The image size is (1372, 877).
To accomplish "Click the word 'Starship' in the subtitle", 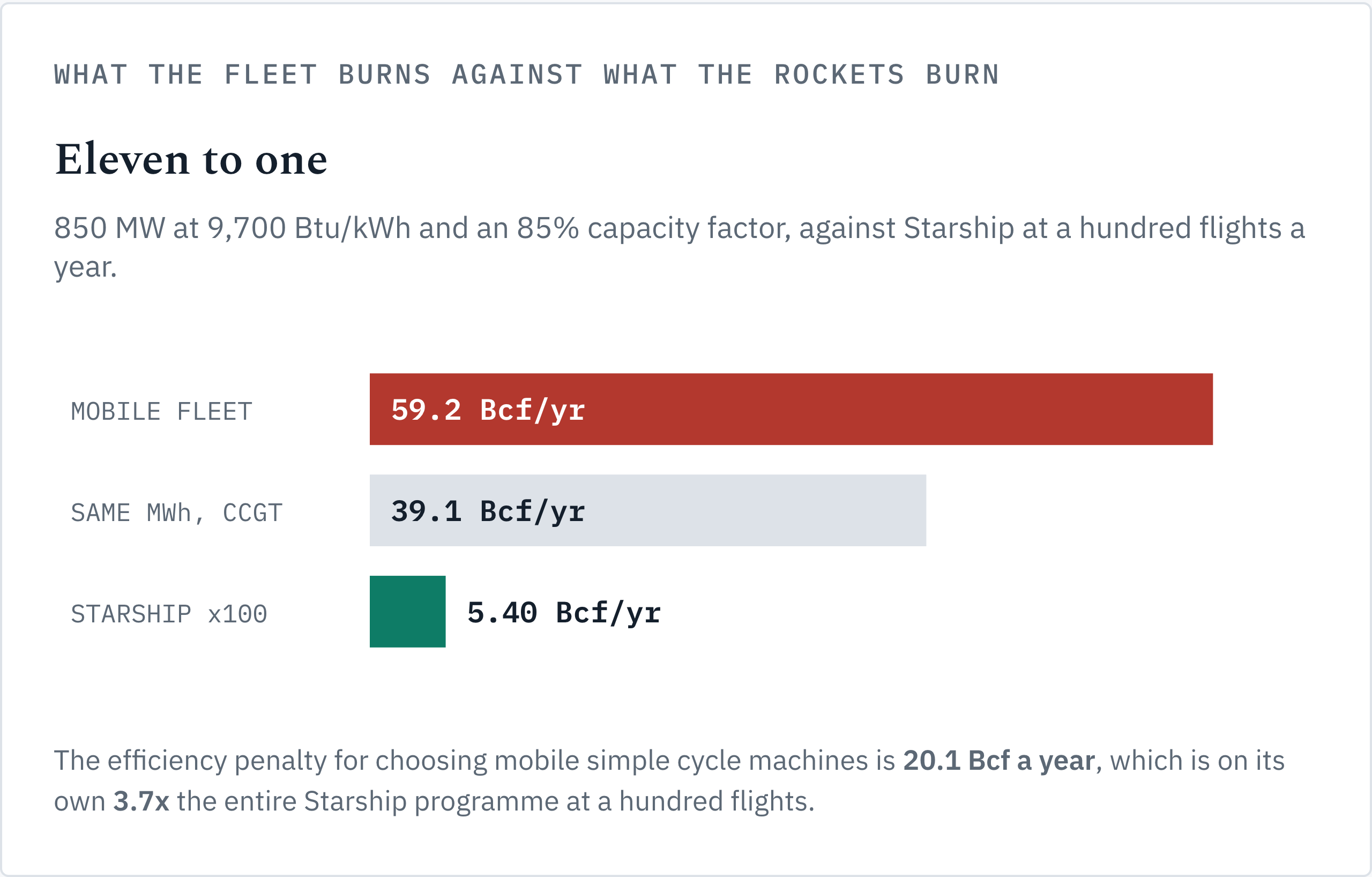I will pyautogui.click(x=958, y=229).
